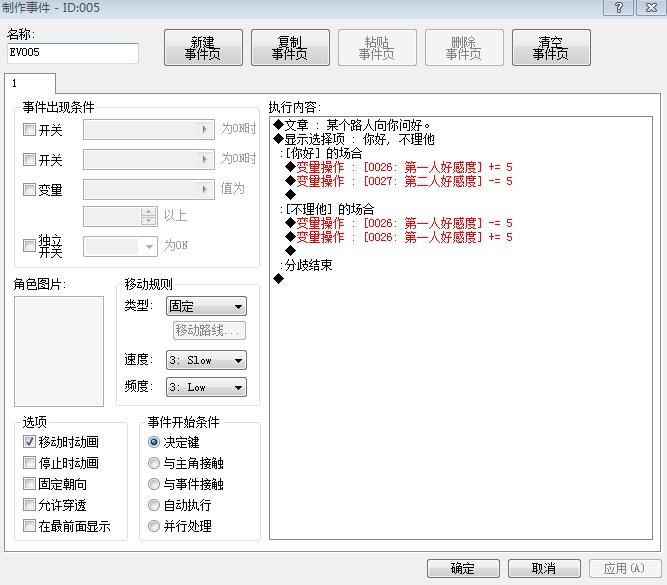Check the 停止时动画 option
Screen dimensions: 667x585
tap(29, 462)
